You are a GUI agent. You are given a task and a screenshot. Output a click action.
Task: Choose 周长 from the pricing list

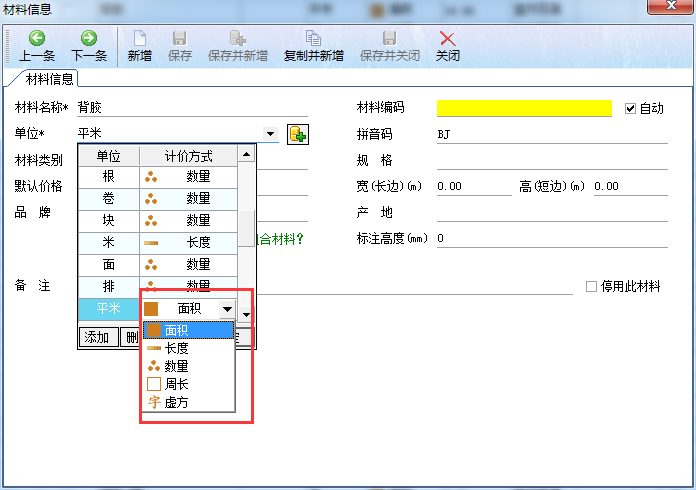pyautogui.click(x=177, y=384)
